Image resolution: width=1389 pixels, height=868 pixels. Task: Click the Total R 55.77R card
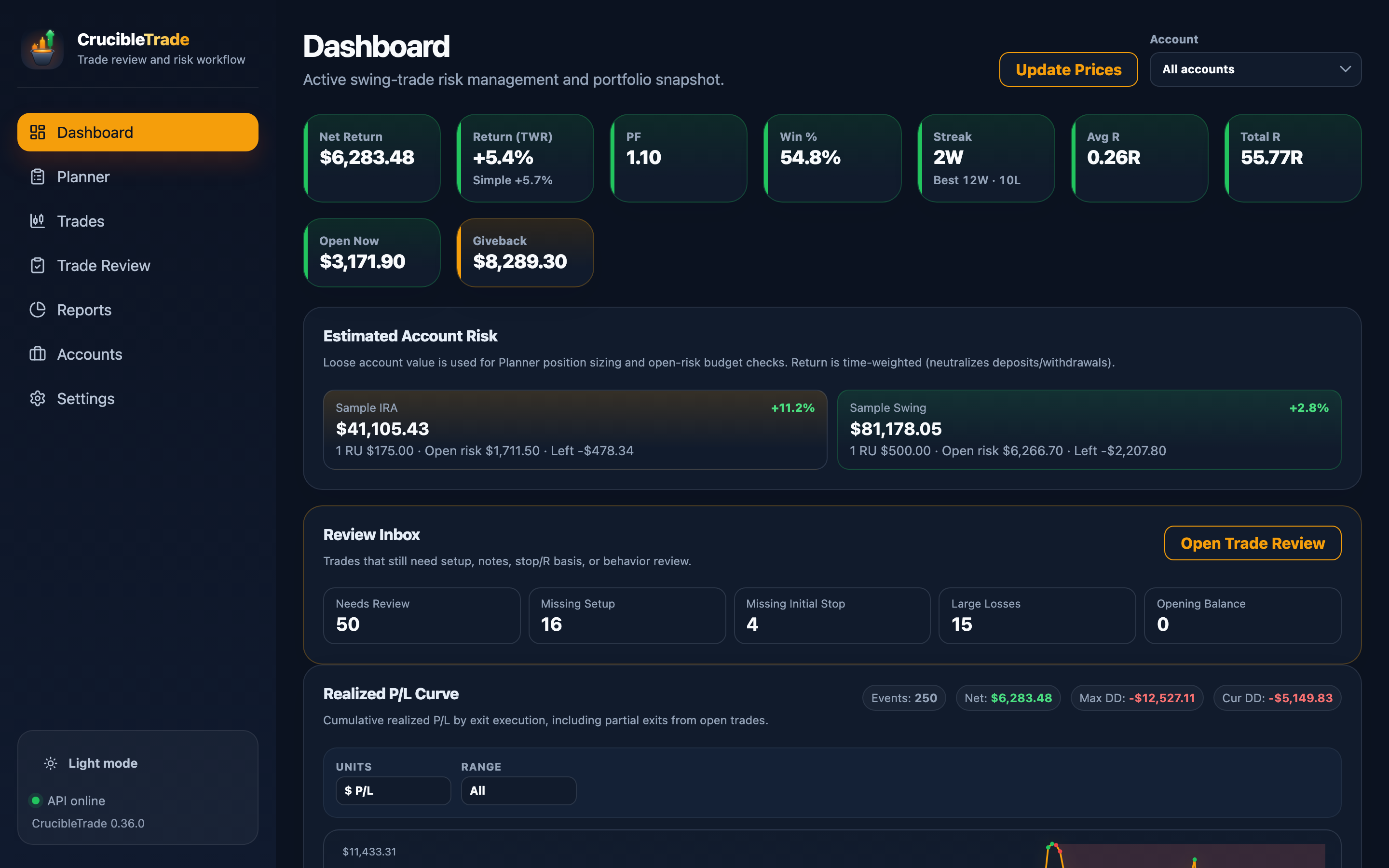pyautogui.click(x=1293, y=158)
